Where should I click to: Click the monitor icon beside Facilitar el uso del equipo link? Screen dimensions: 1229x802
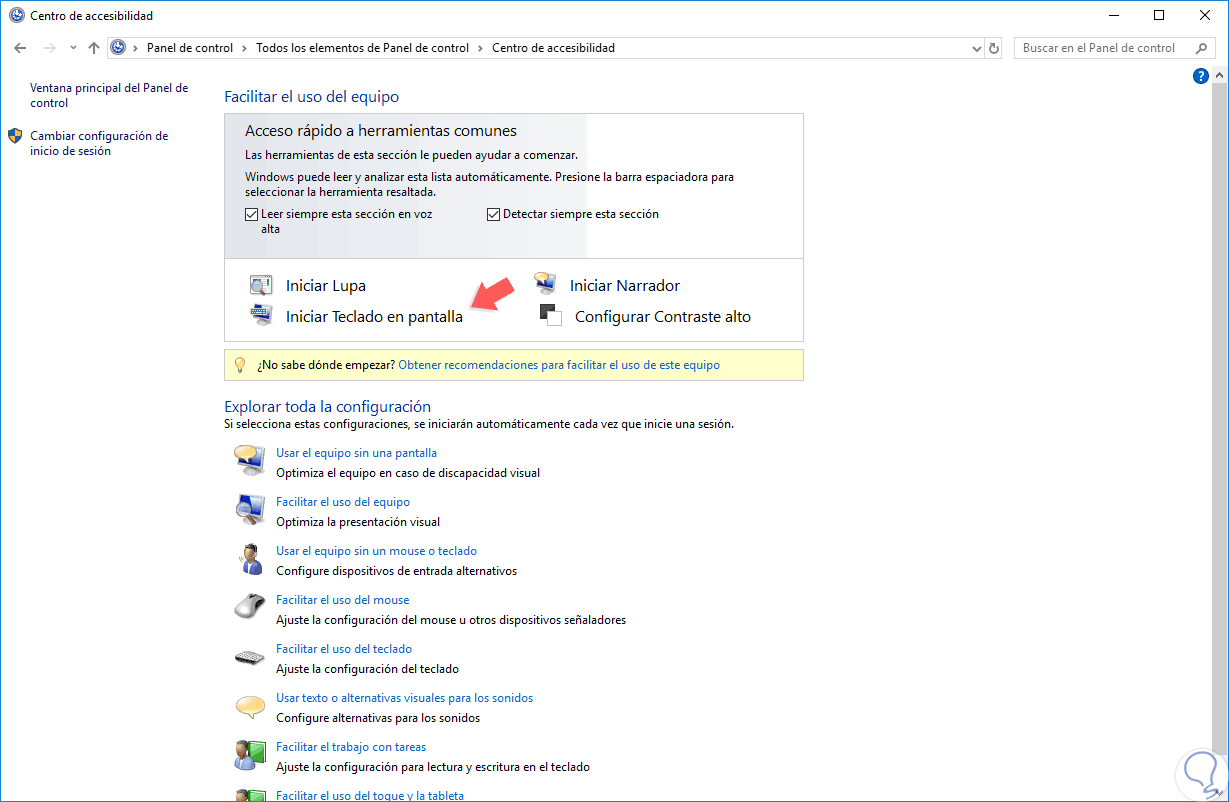tap(248, 510)
